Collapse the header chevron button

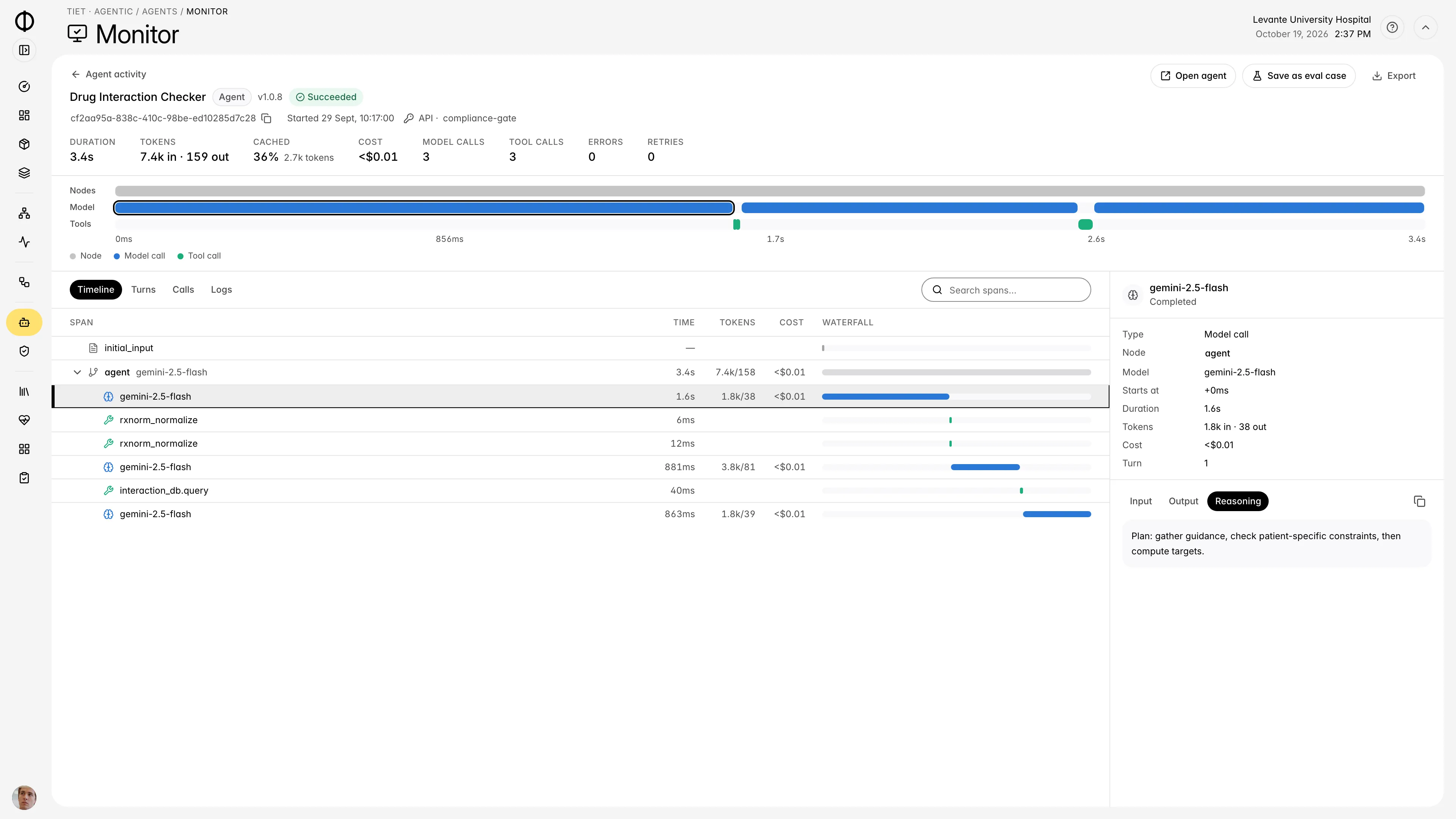(x=1426, y=27)
